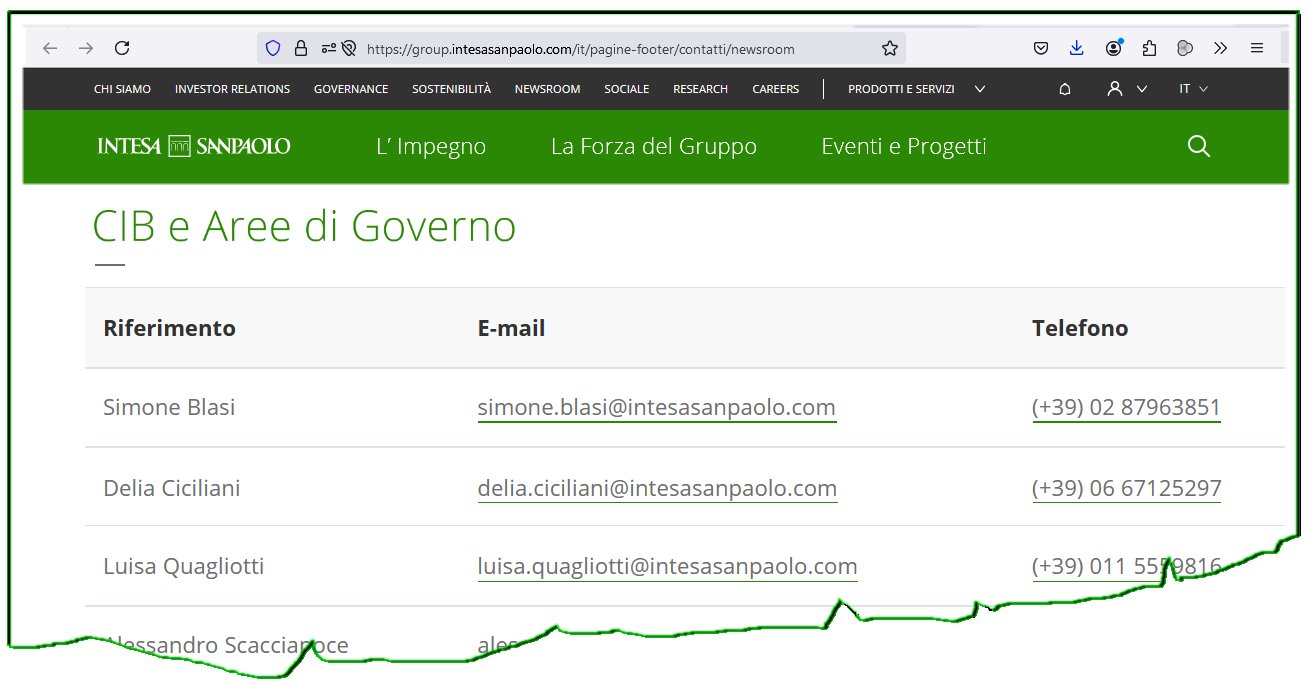Screen dimensions: 1310x688
Task: Show more tools with the double chevron
Action: 1221,48
